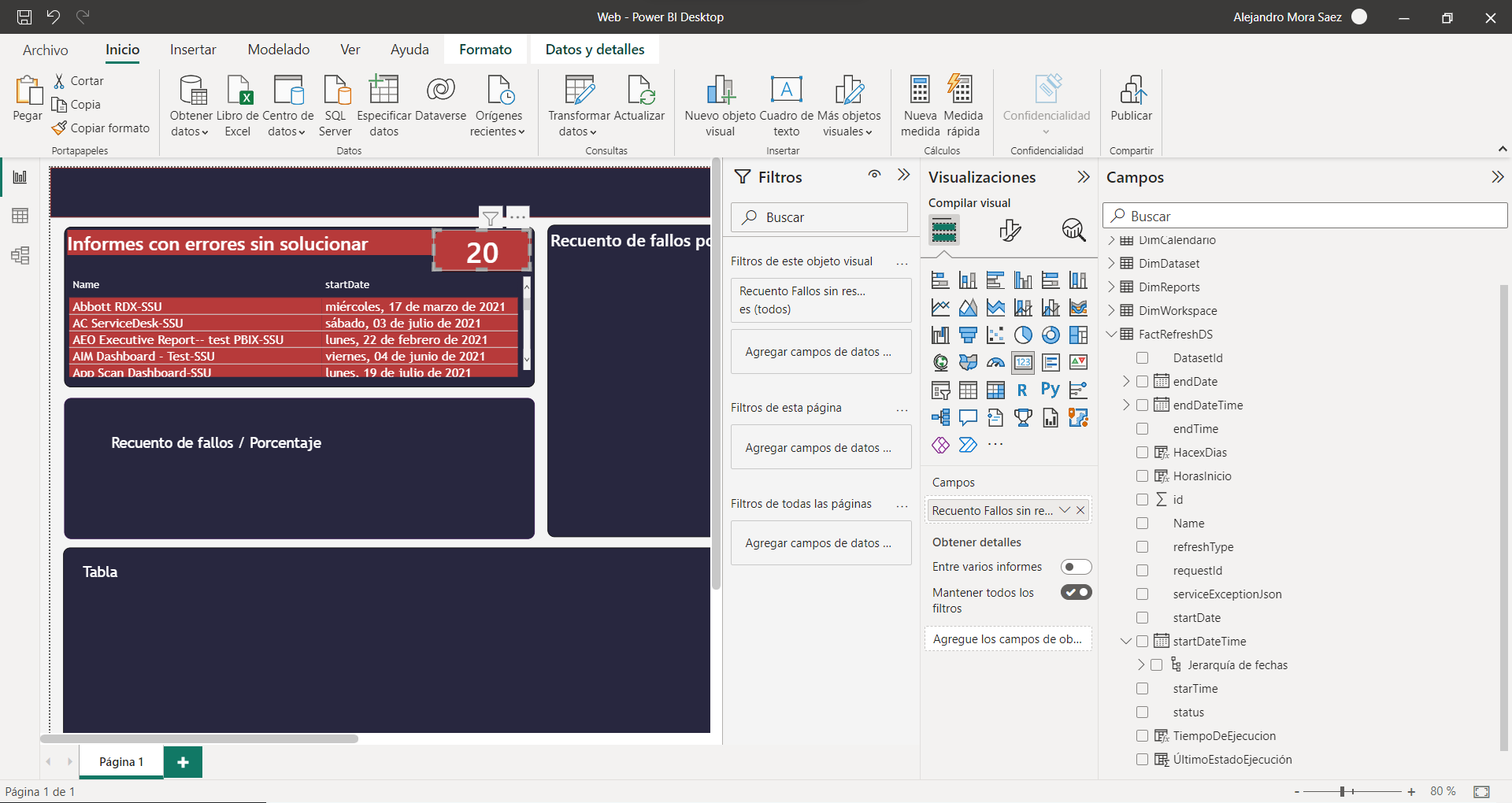Image resolution: width=1512 pixels, height=803 pixels.
Task: Switch to the data table view icon
Action: coord(20,216)
